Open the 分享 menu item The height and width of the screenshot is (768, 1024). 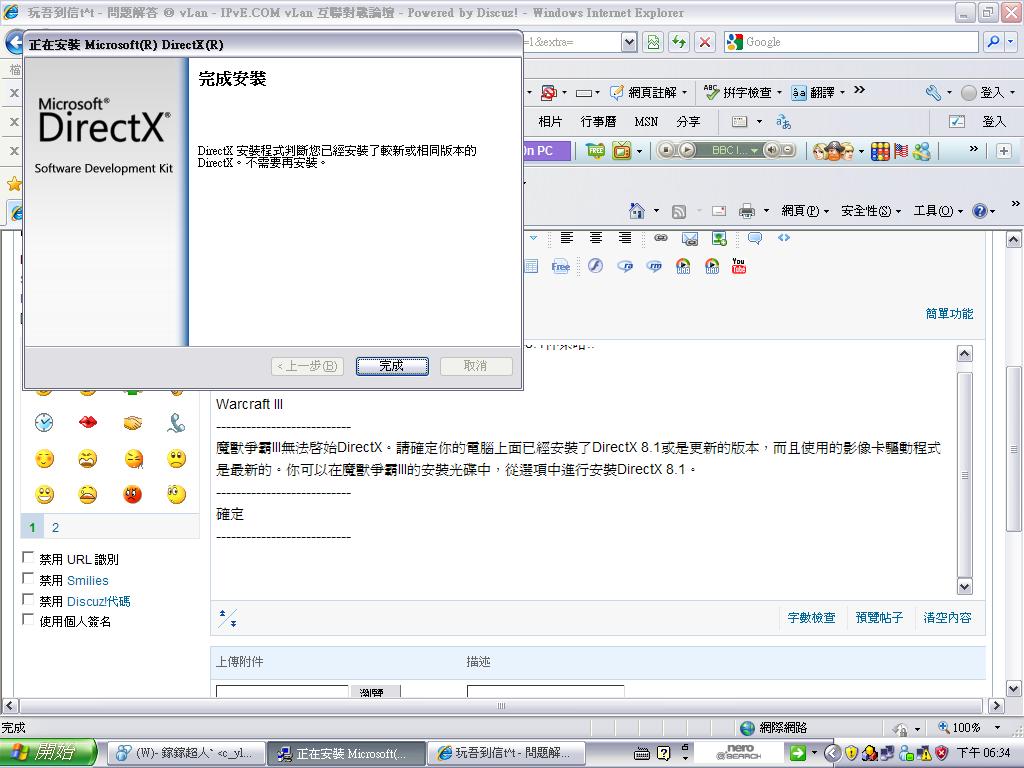pos(688,121)
